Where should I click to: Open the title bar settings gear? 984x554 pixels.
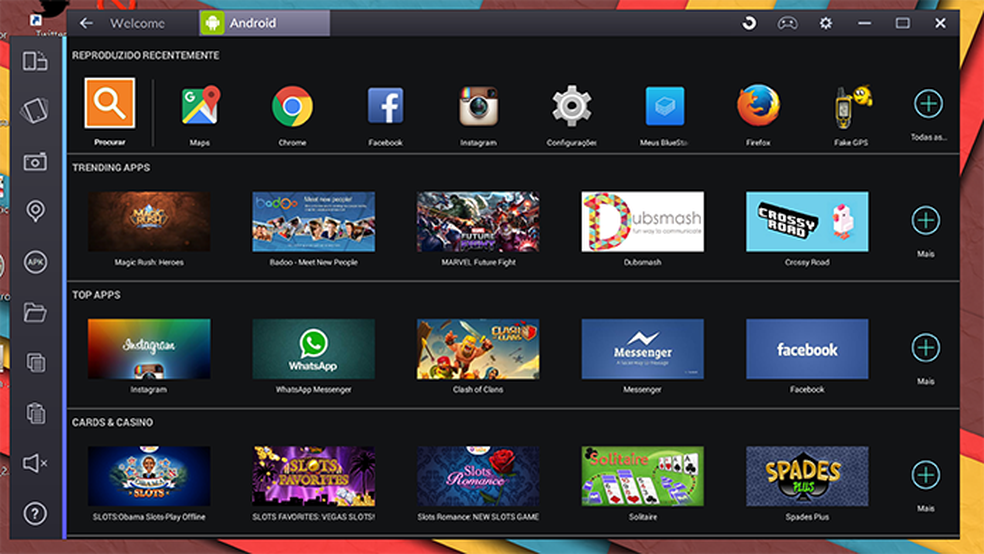[826, 23]
